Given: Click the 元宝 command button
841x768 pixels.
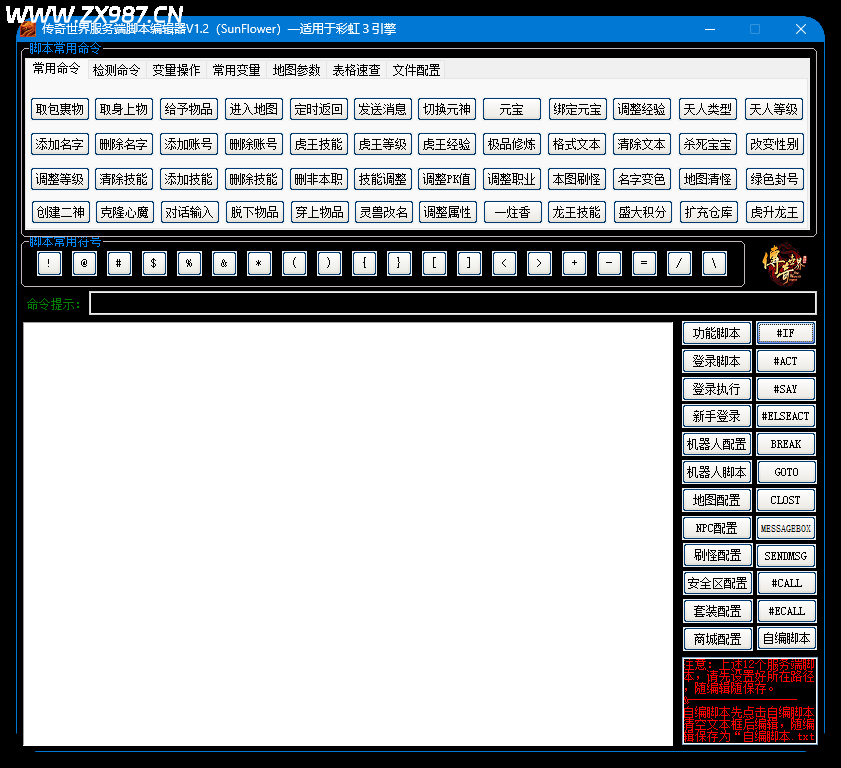Looking at the screenshot, I should 512,109.
